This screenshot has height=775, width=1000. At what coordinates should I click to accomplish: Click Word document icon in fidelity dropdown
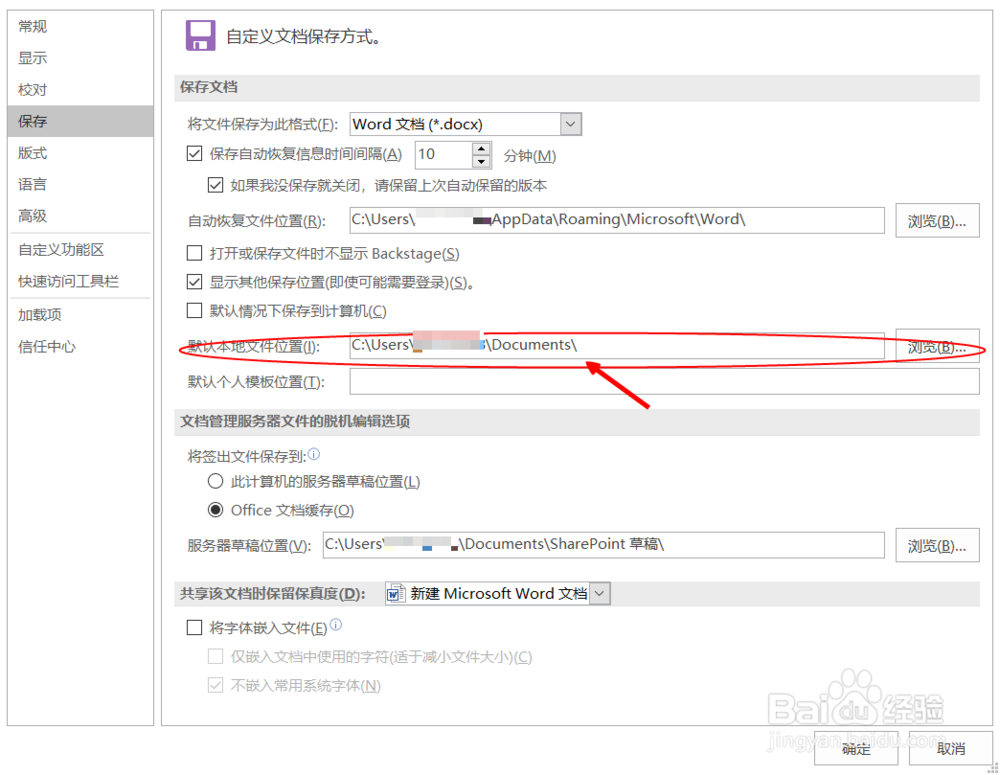click(395, 594)
